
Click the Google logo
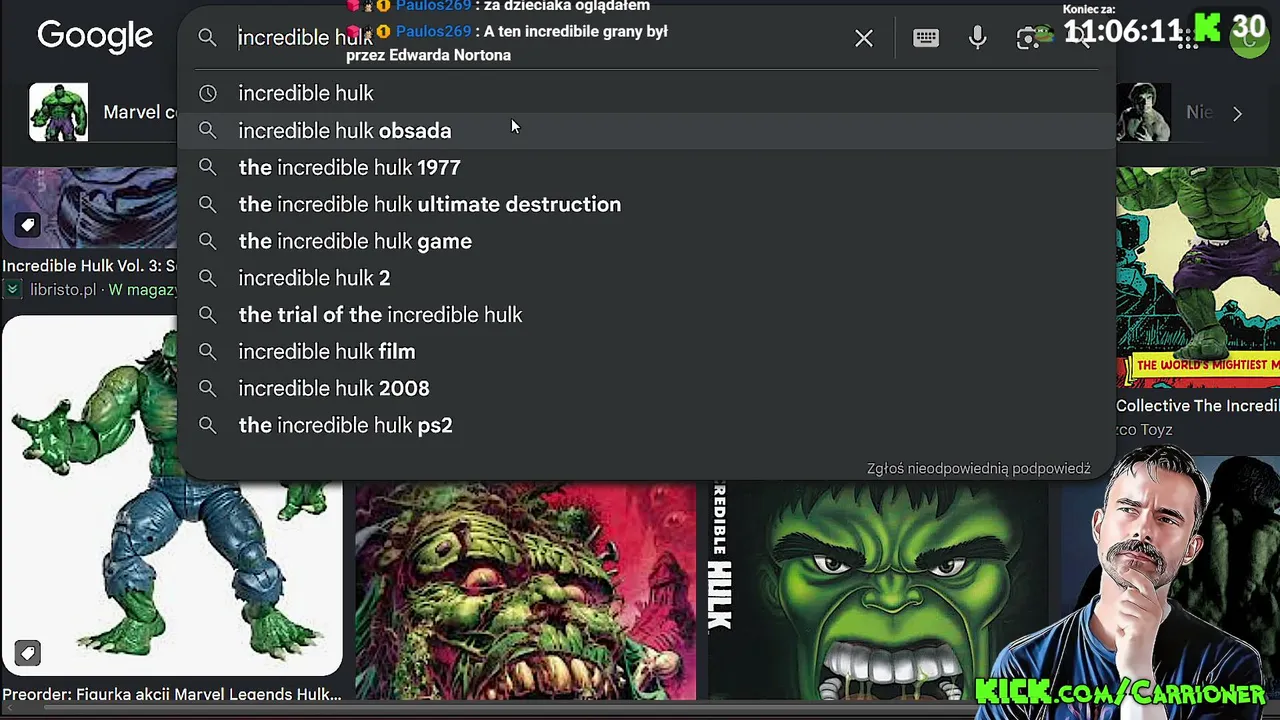(95, 37)
